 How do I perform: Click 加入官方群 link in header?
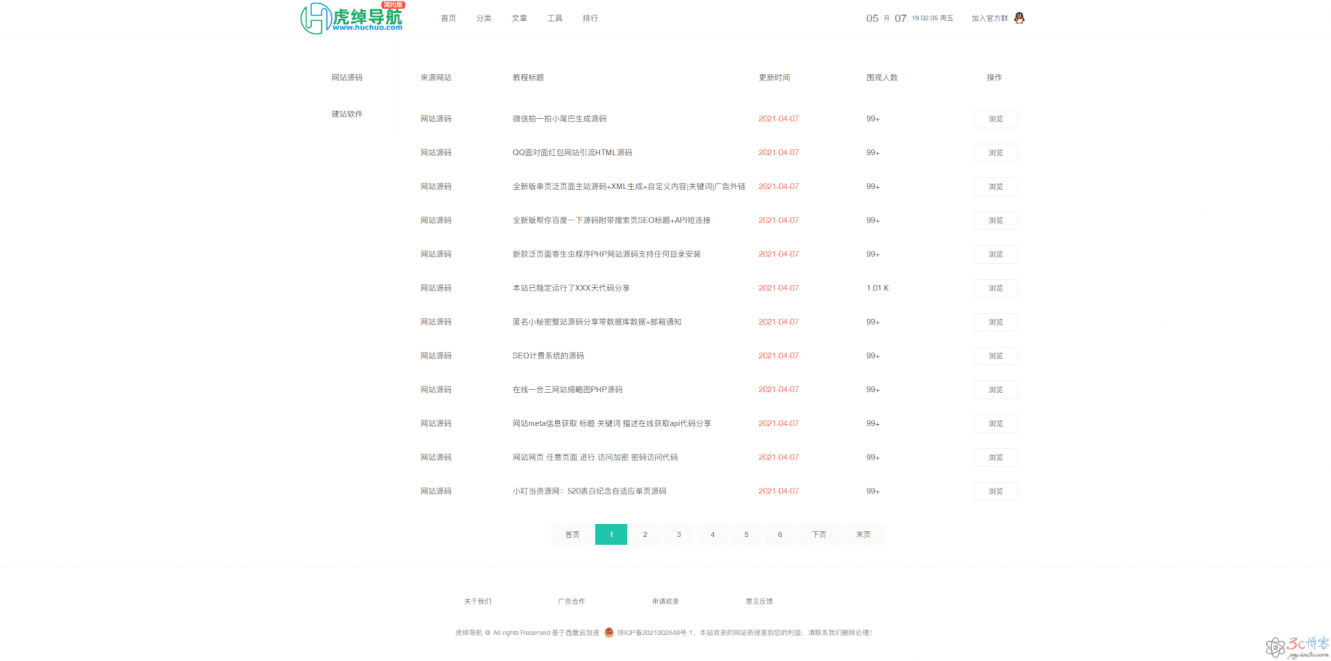989,18
